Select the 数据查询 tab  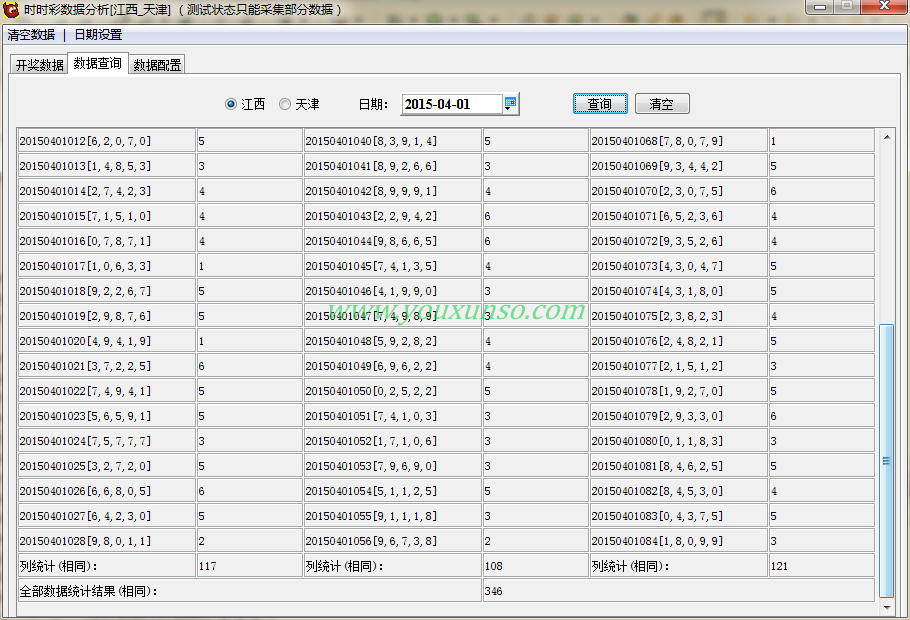click(98, 64)
